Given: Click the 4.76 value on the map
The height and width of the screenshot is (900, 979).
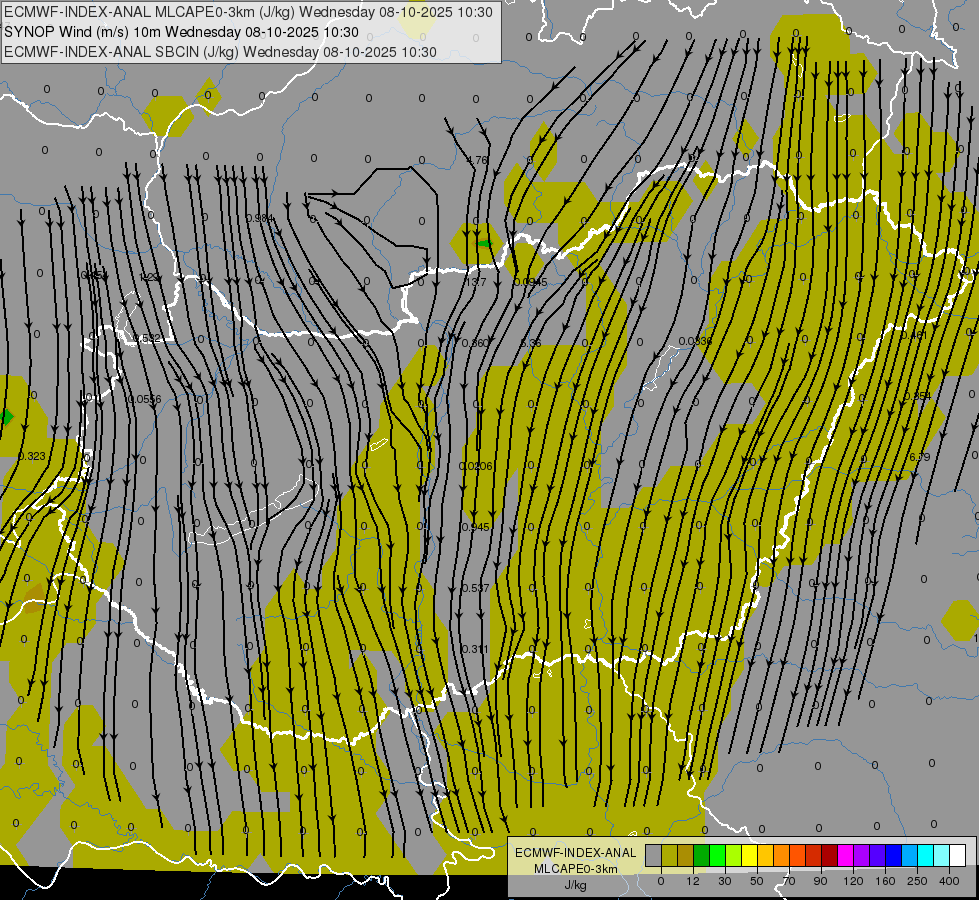Looking at the screenshot, I should coord(477,160).
